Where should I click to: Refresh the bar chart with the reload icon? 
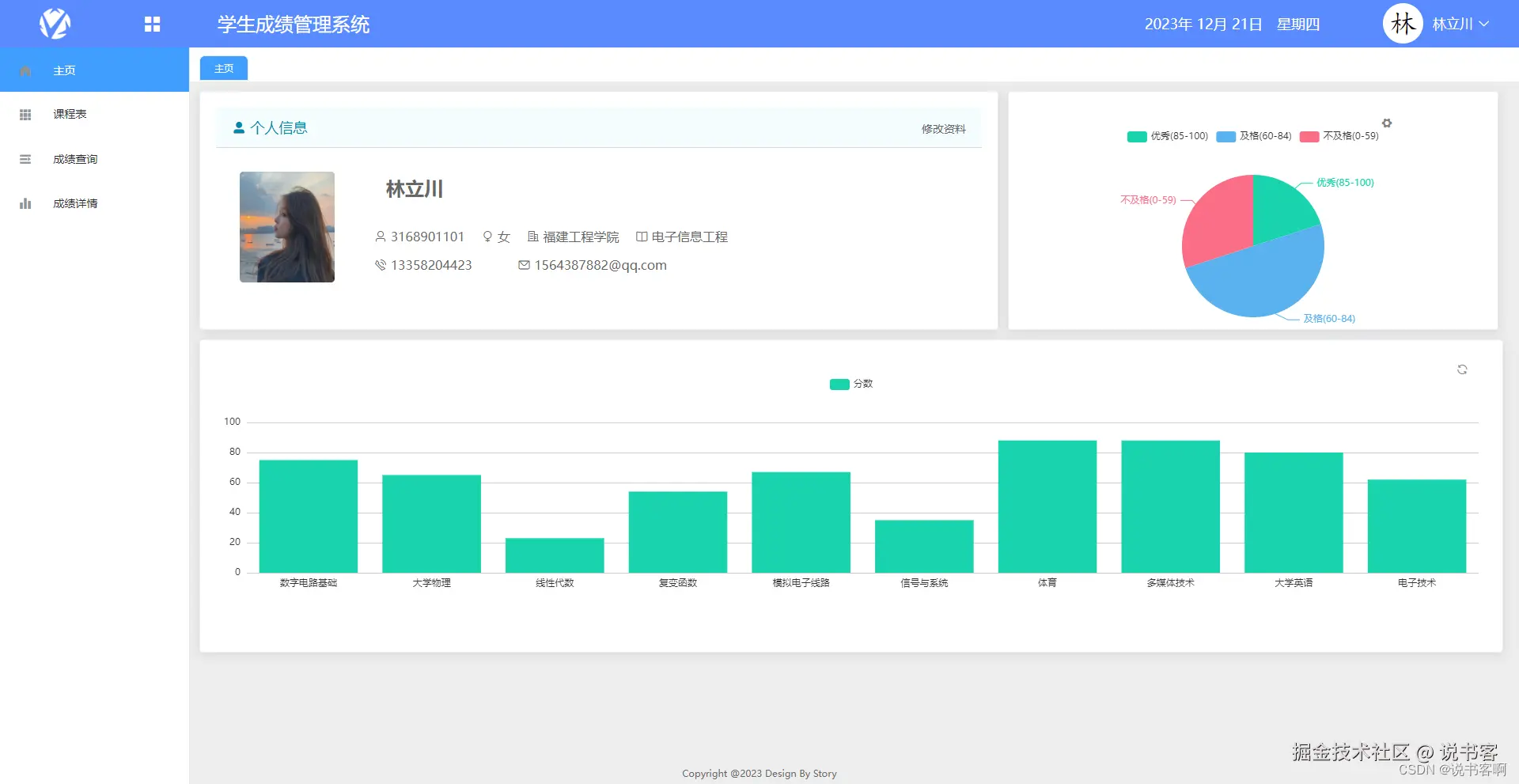tap(1462, 369)
